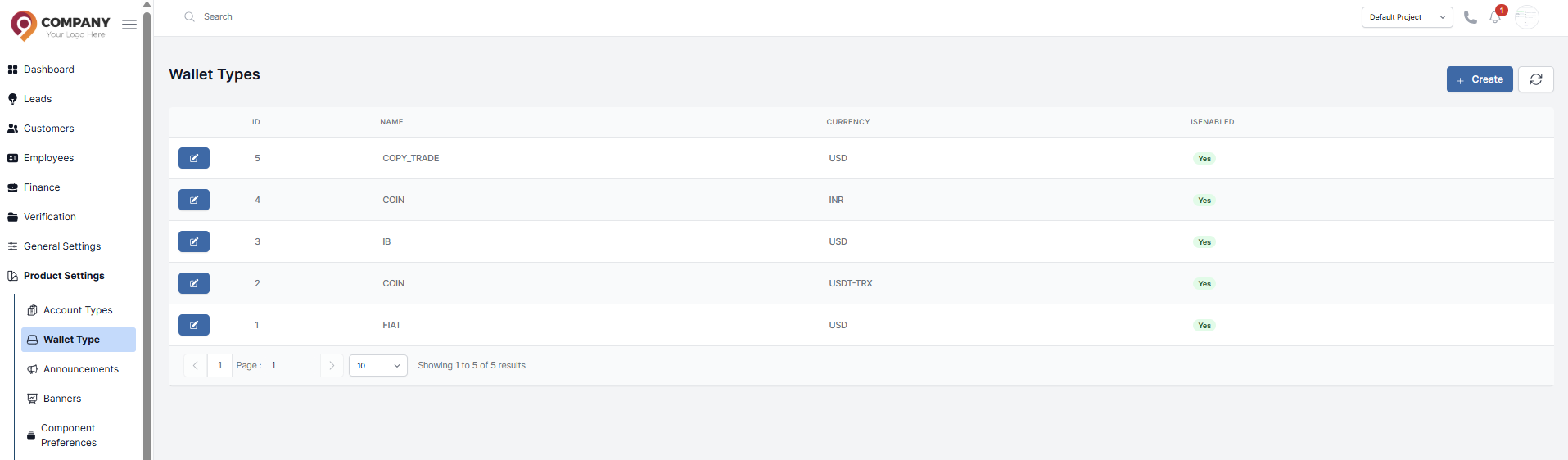Click edit icon for the USDT-TRX coin row
1568x460 pixels.
pyautogui.click(x=194, y=283)
